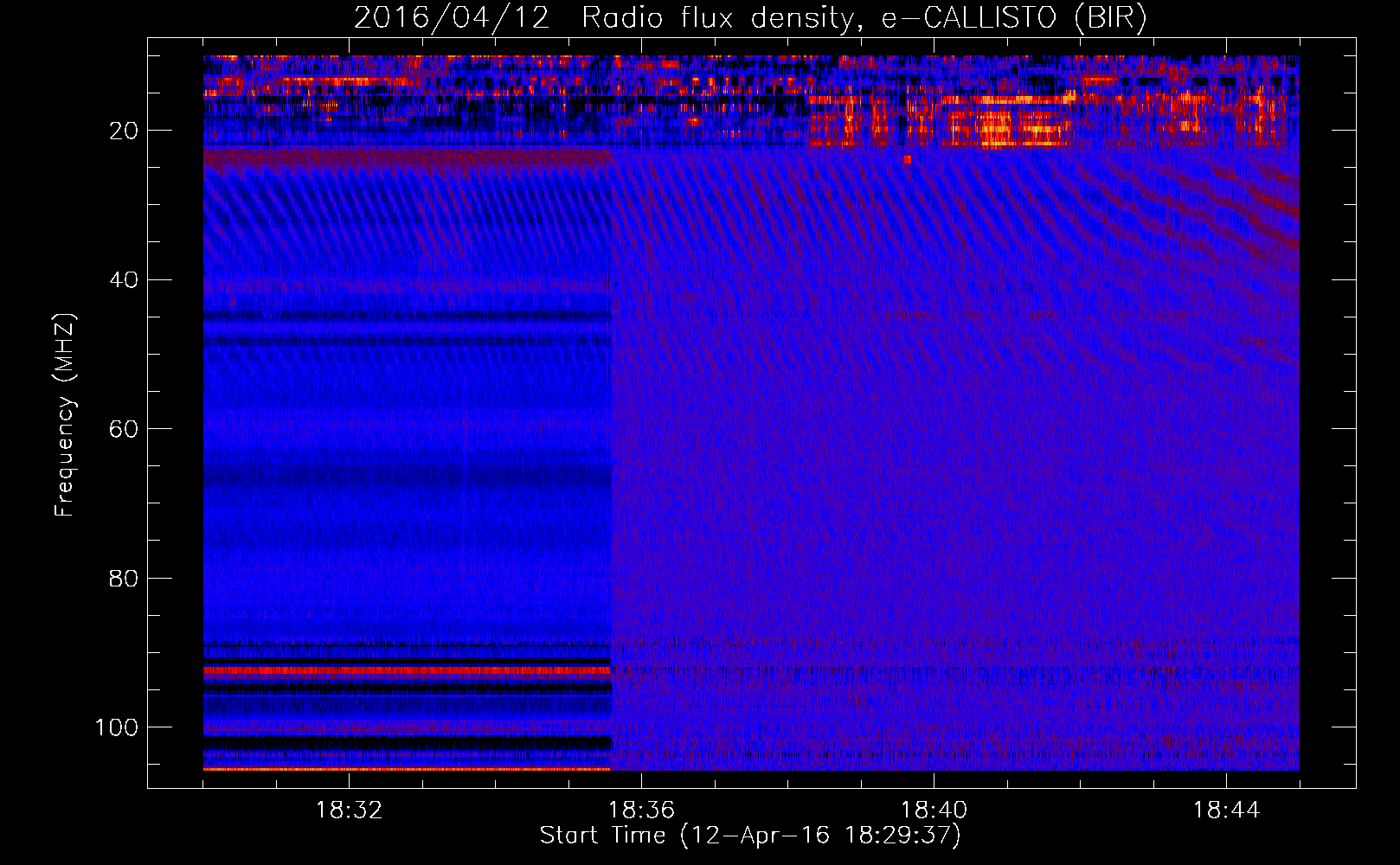Image resolution: width=1400 pixels, height=865 pixels.
Task: Click the 60 MHz frequency tick label
Action: 124,429
